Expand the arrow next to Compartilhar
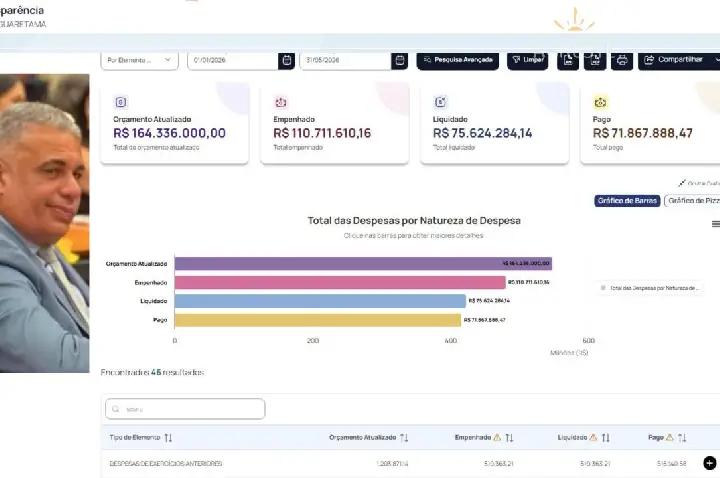This screenshot has width=720, height=478. click(x=716, y=60)
